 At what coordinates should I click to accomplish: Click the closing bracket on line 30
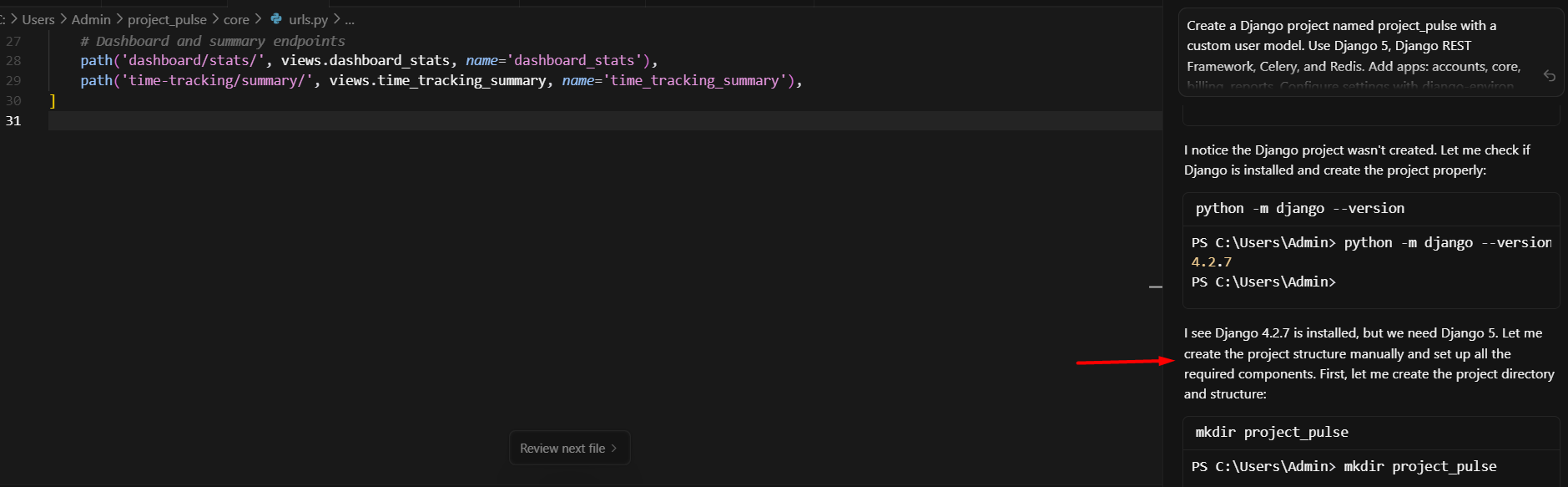53,101
